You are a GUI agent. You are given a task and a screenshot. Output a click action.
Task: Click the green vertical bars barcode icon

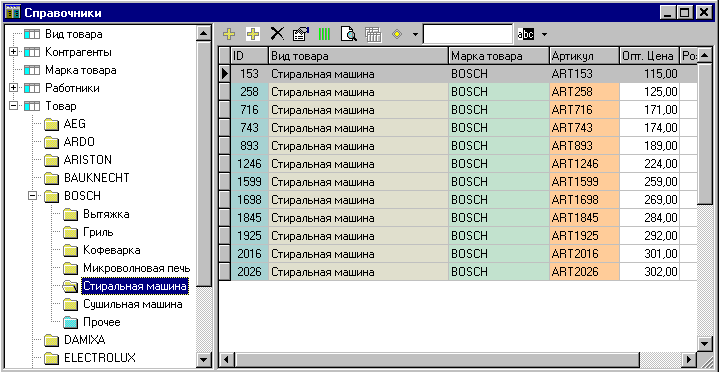[325, 34]
